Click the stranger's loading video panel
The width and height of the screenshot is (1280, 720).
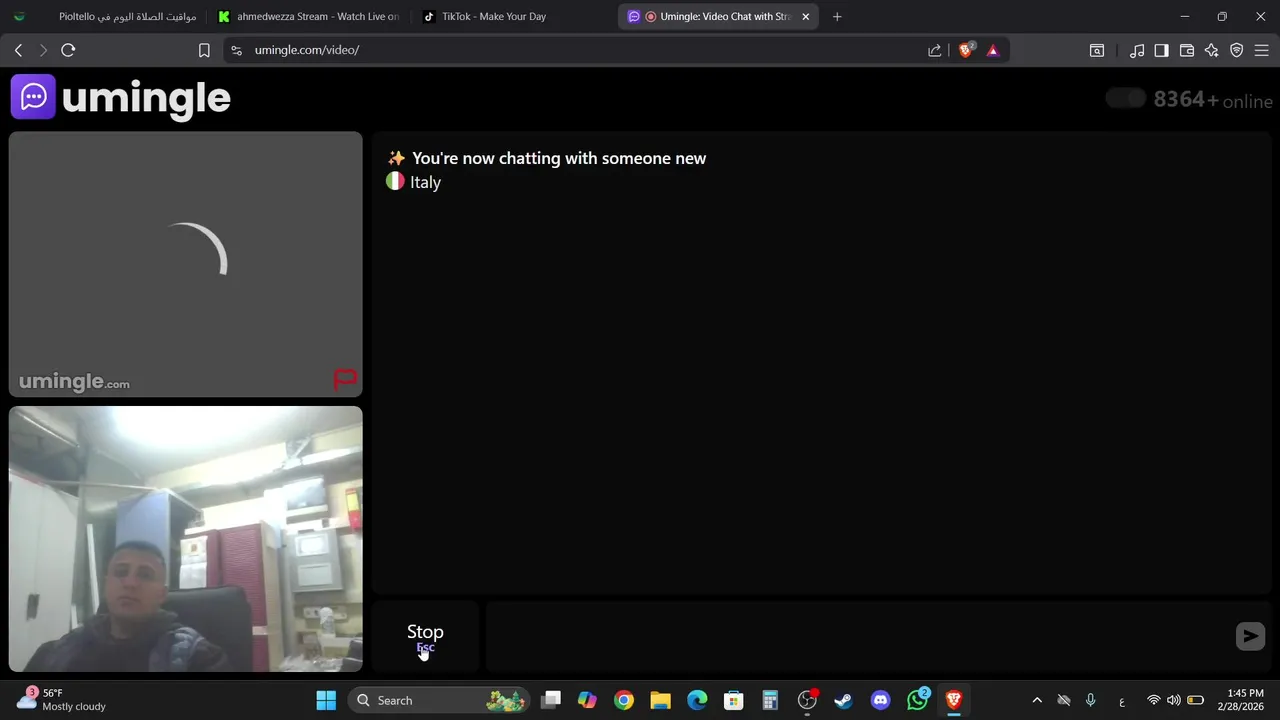pyautogui.click(x=186, y=264)
